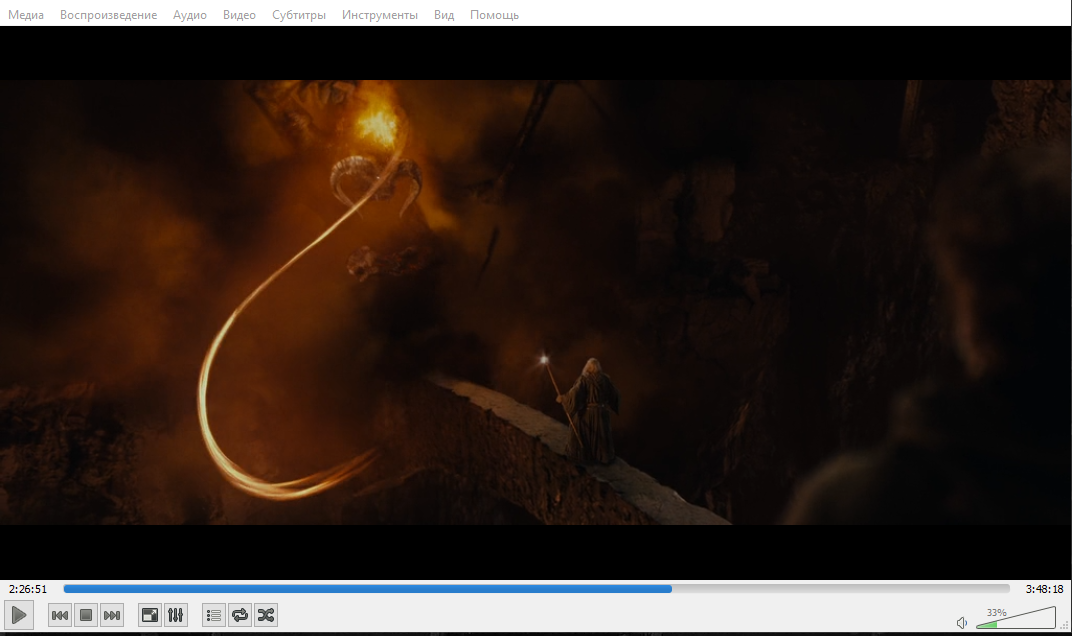The width and height of the screenshot is (1072, 636).
Task: Open the Вид menu
Action: (444, 14)
